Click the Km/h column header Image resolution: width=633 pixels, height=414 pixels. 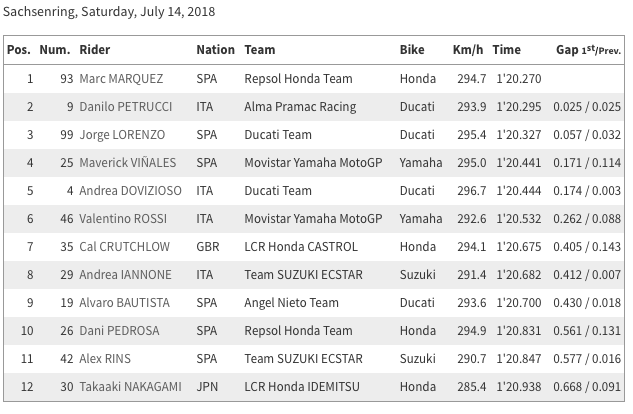468,50
